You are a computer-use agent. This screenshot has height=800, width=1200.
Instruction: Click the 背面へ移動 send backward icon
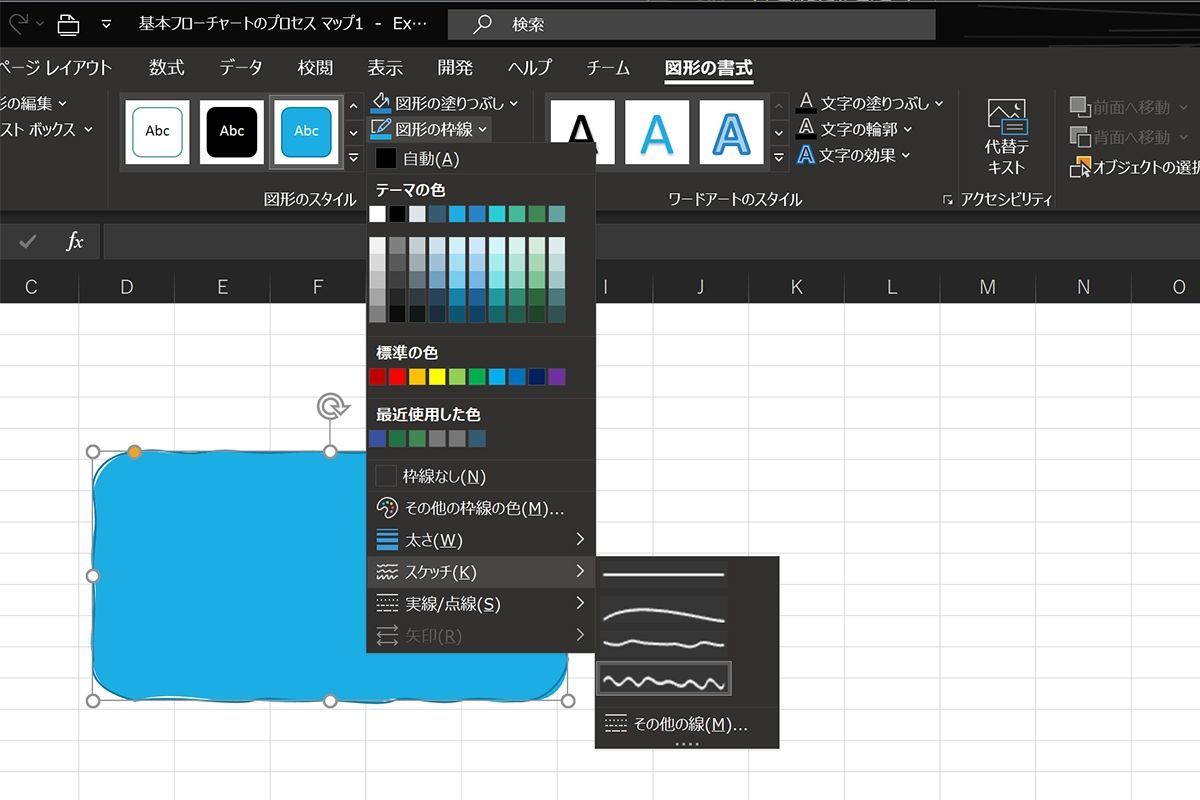[x=1079, y=137]
